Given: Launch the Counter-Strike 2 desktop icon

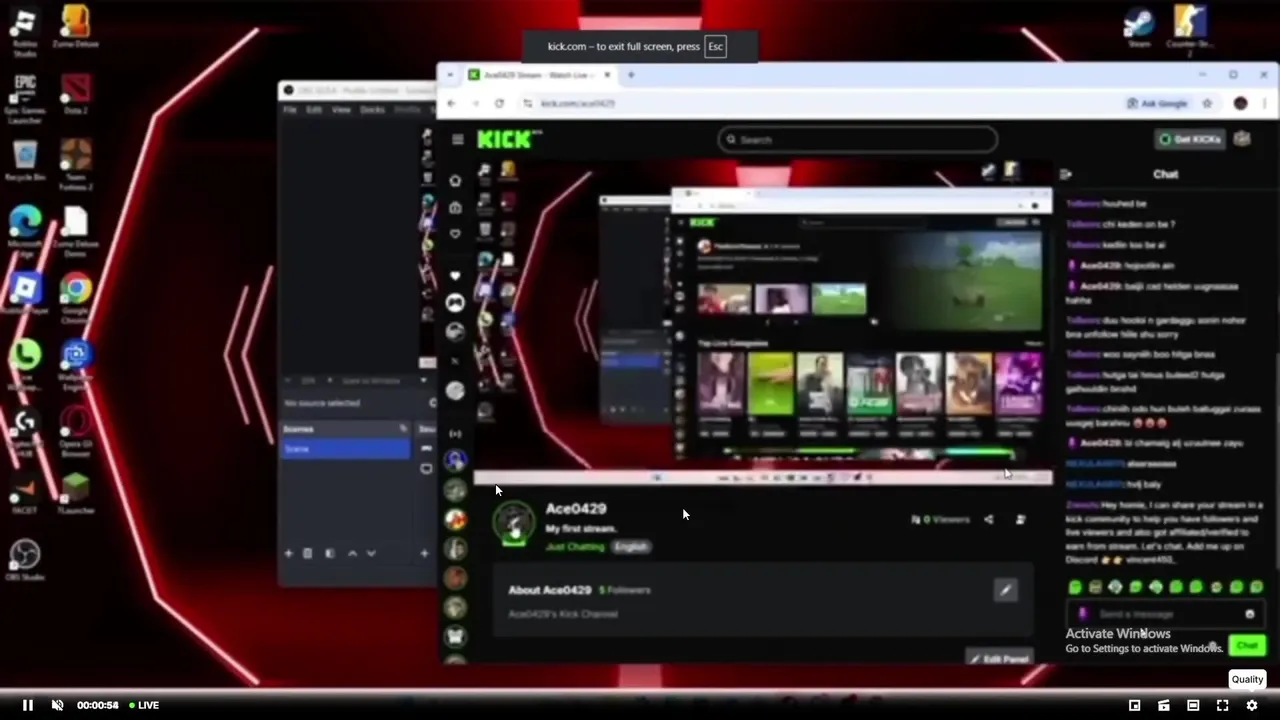Looking at the screenshot, I should pyautogui.click(x=1190, y=30).
